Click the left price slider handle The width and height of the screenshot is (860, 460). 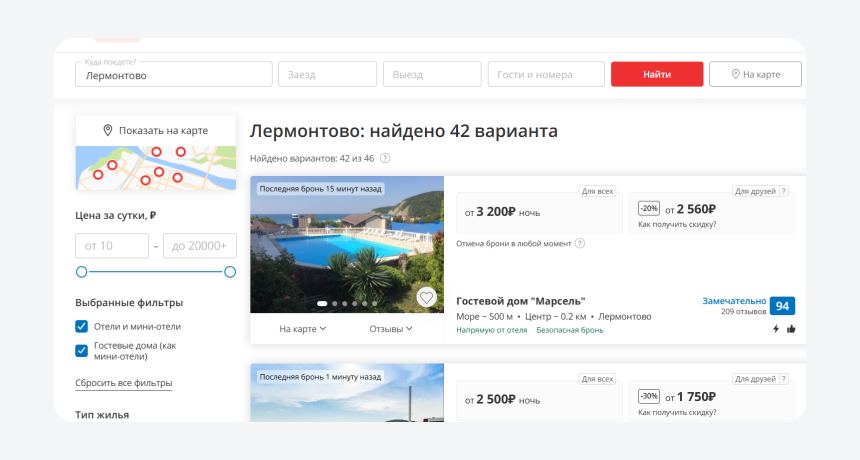[x=81, y=272]
